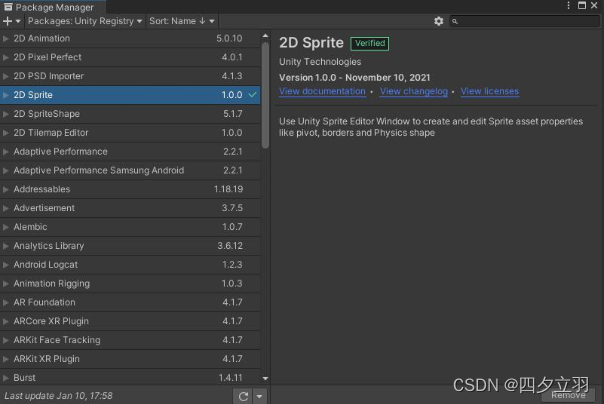This screenshot has width=604, height=404.
Task: Select the 2D PSD Importer package
Action: [130, 76]
